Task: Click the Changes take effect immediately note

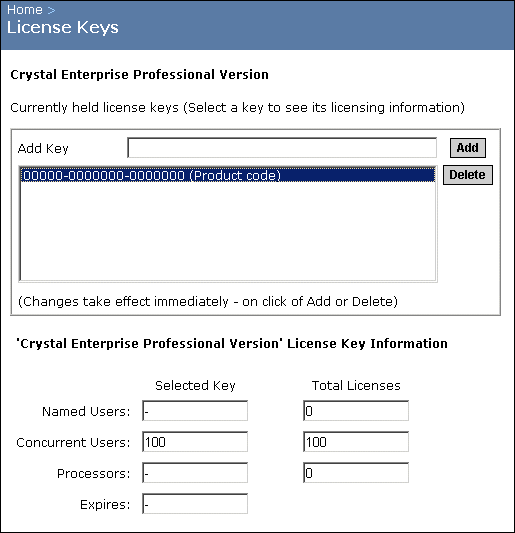Action: pos(208,302)
